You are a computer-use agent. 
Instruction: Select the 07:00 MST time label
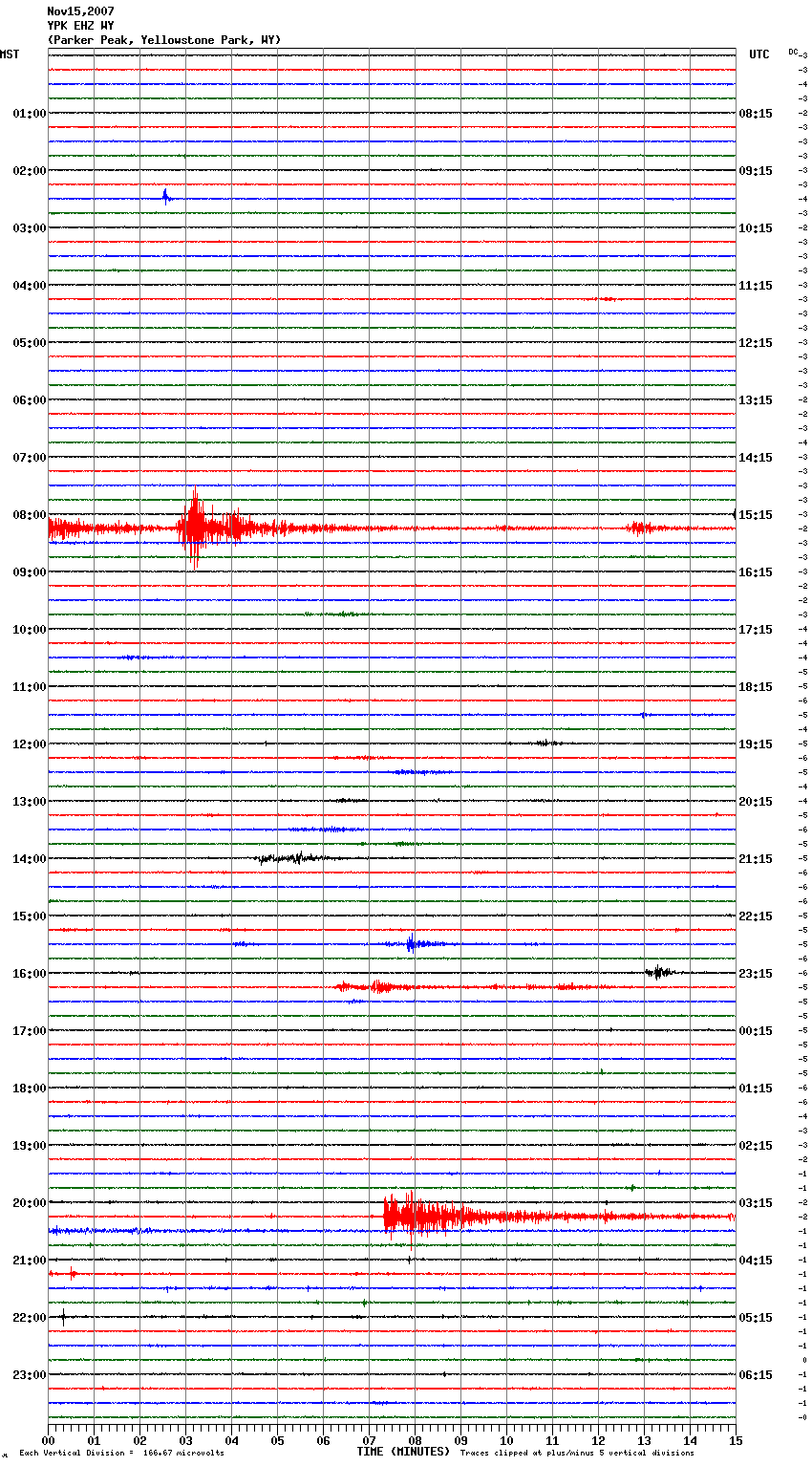30,458
